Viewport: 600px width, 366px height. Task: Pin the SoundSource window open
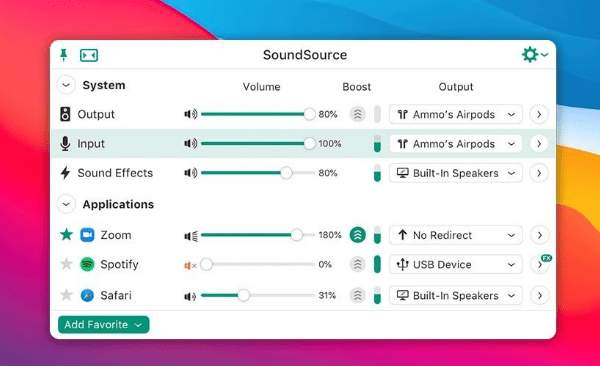(x=64, y=55)
